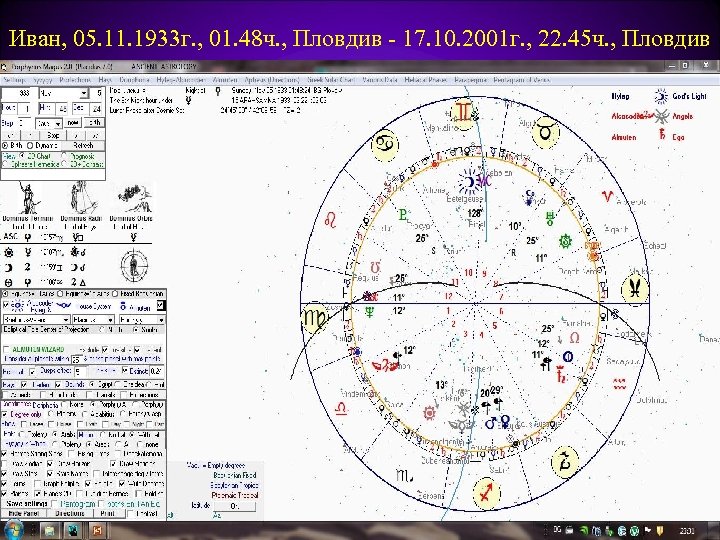Click the Directions button

click(x=70, y=514)
